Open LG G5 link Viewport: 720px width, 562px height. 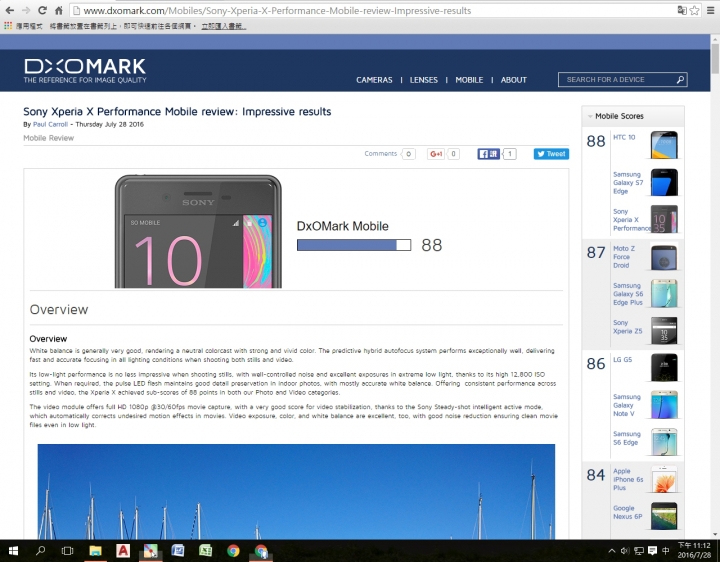[622, 360]
